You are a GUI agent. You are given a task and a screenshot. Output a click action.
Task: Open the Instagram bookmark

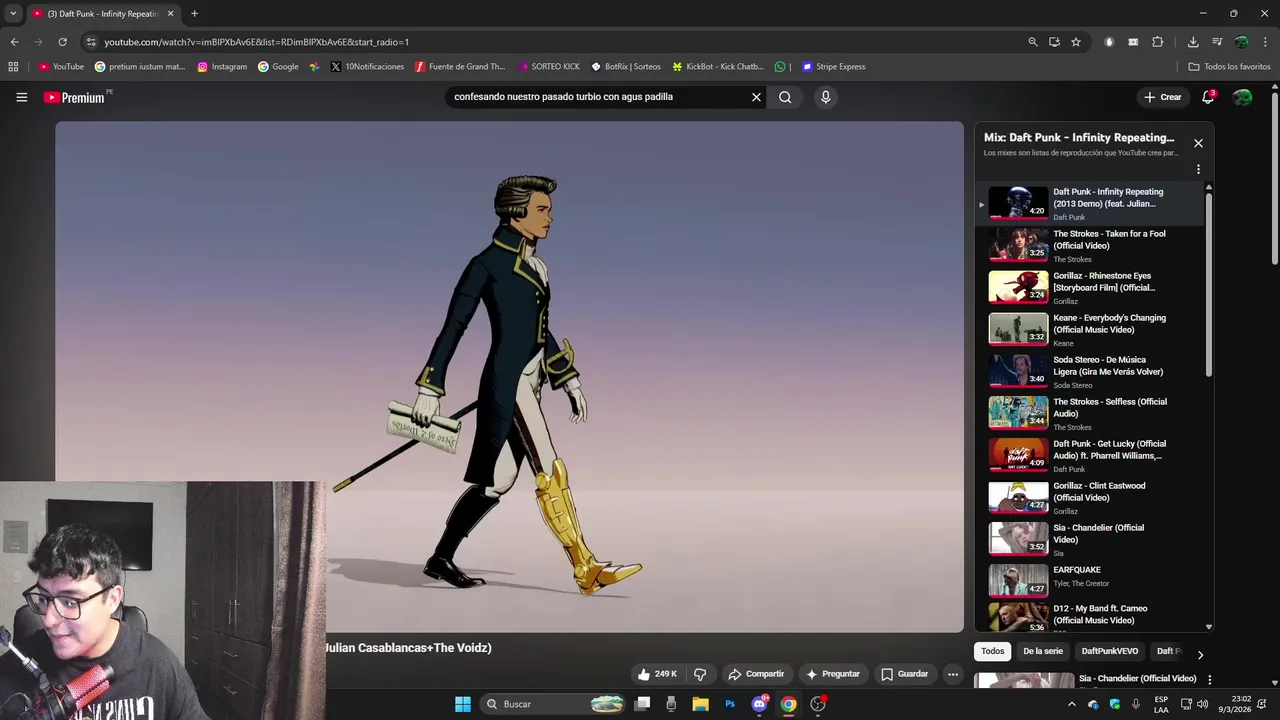222,67
